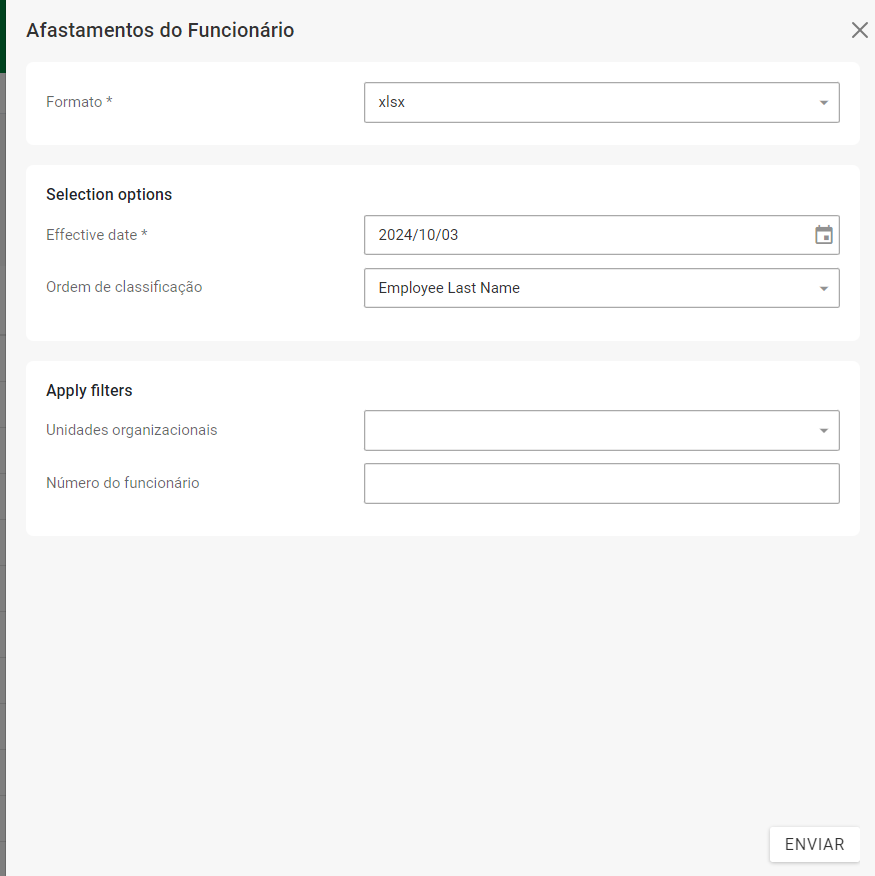
Task: Close the Afastamentos do Funcionário dialog
Action: (859, 30)
